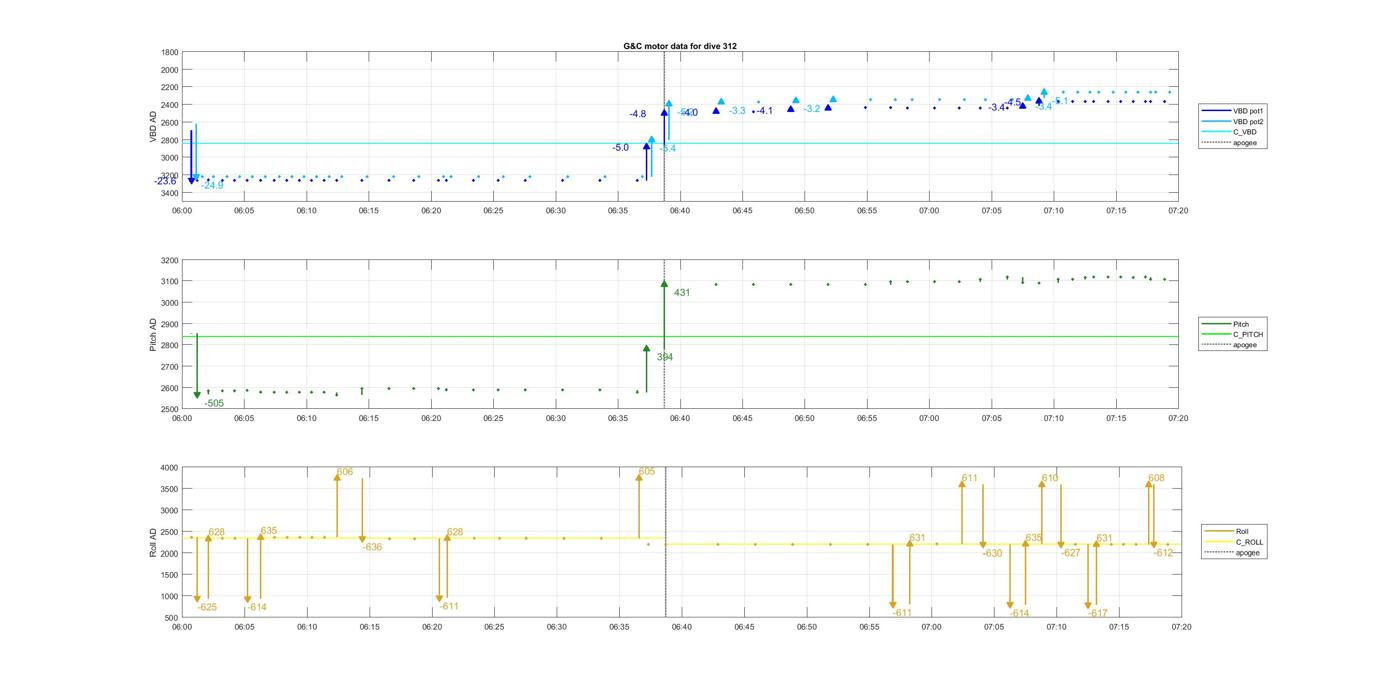Click the '-5.0' VBD data label
The image size is (1400, 693).
coord(621,148)
